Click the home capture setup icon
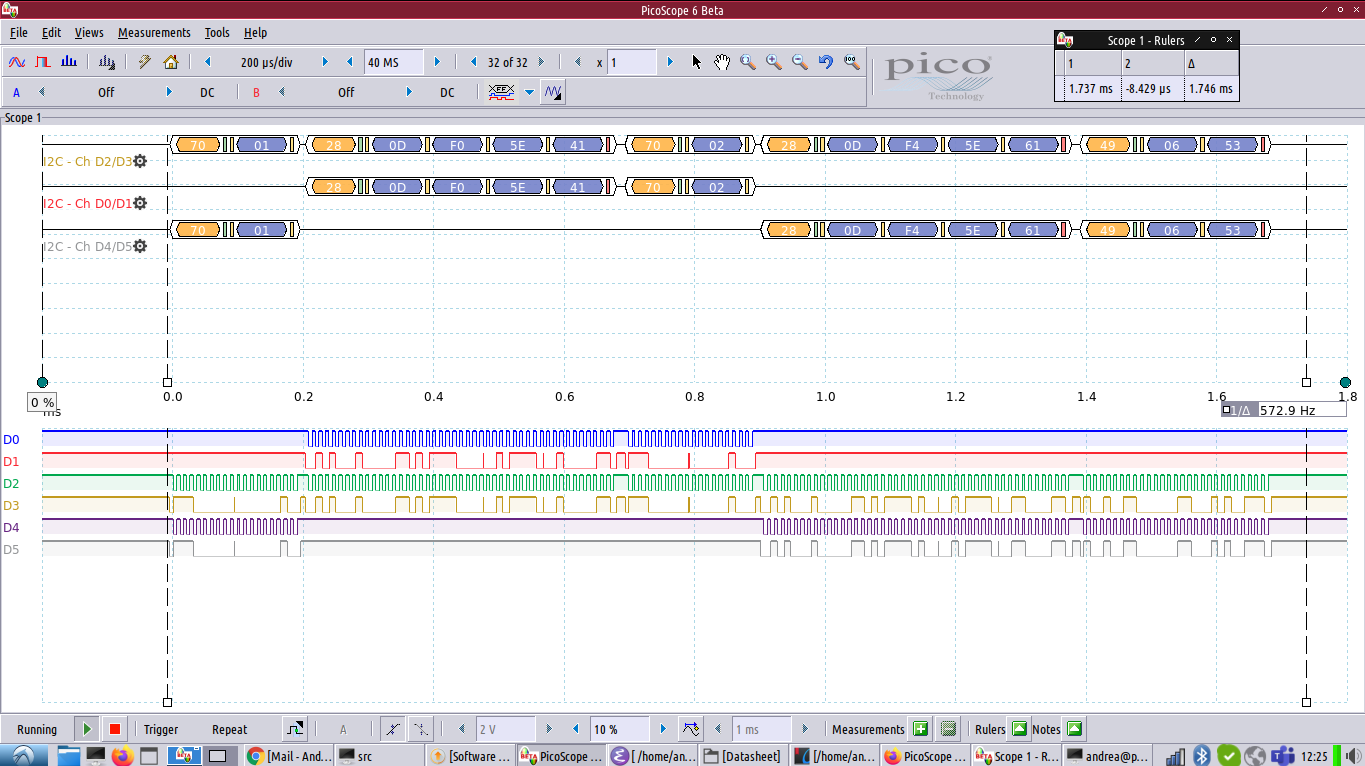 click(x=169, y=62)
